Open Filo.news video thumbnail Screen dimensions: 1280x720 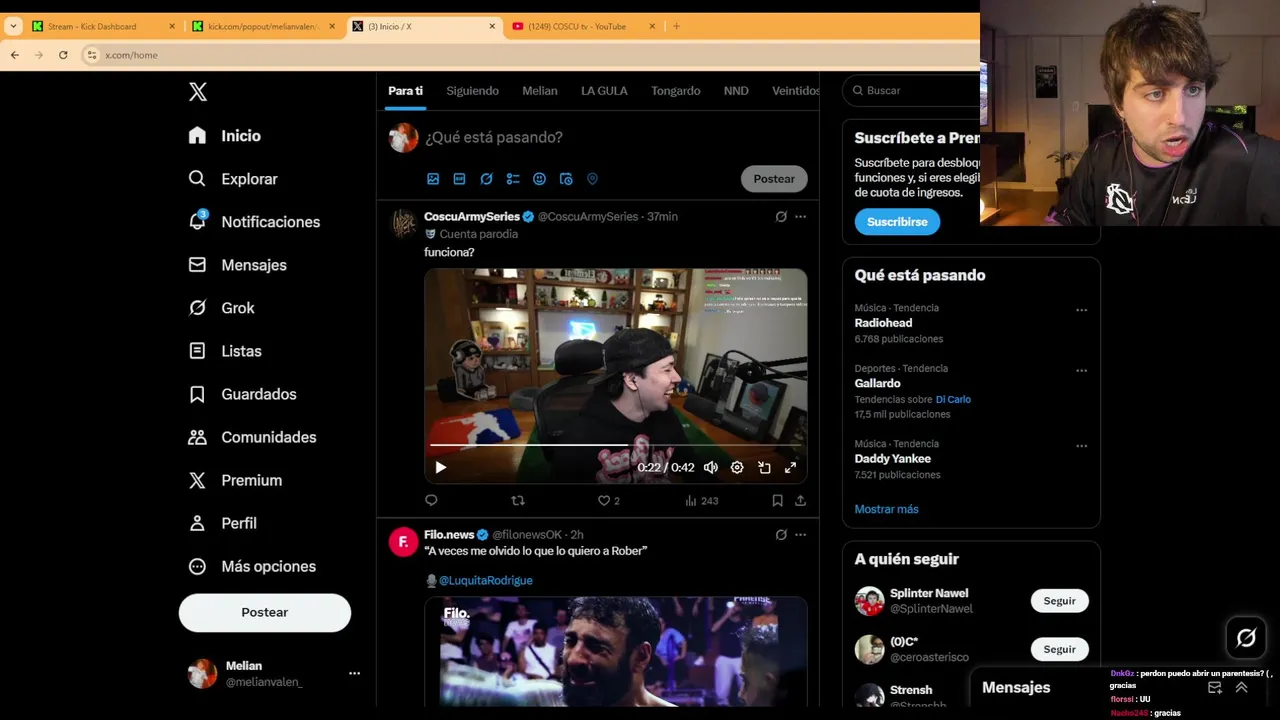coord(615,651)
